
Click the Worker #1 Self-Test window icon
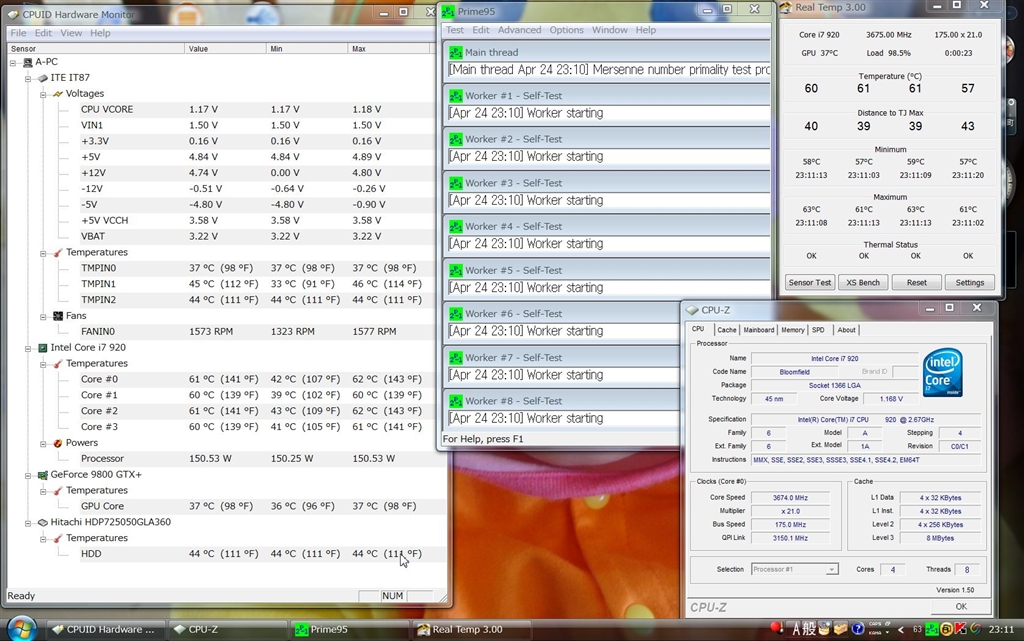click(x=455, y=96)
